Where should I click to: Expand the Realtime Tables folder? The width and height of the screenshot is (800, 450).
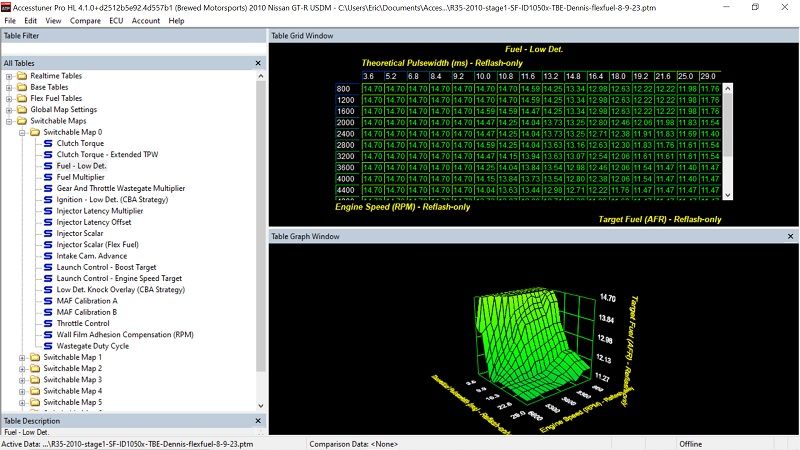(x=9, y=76)
